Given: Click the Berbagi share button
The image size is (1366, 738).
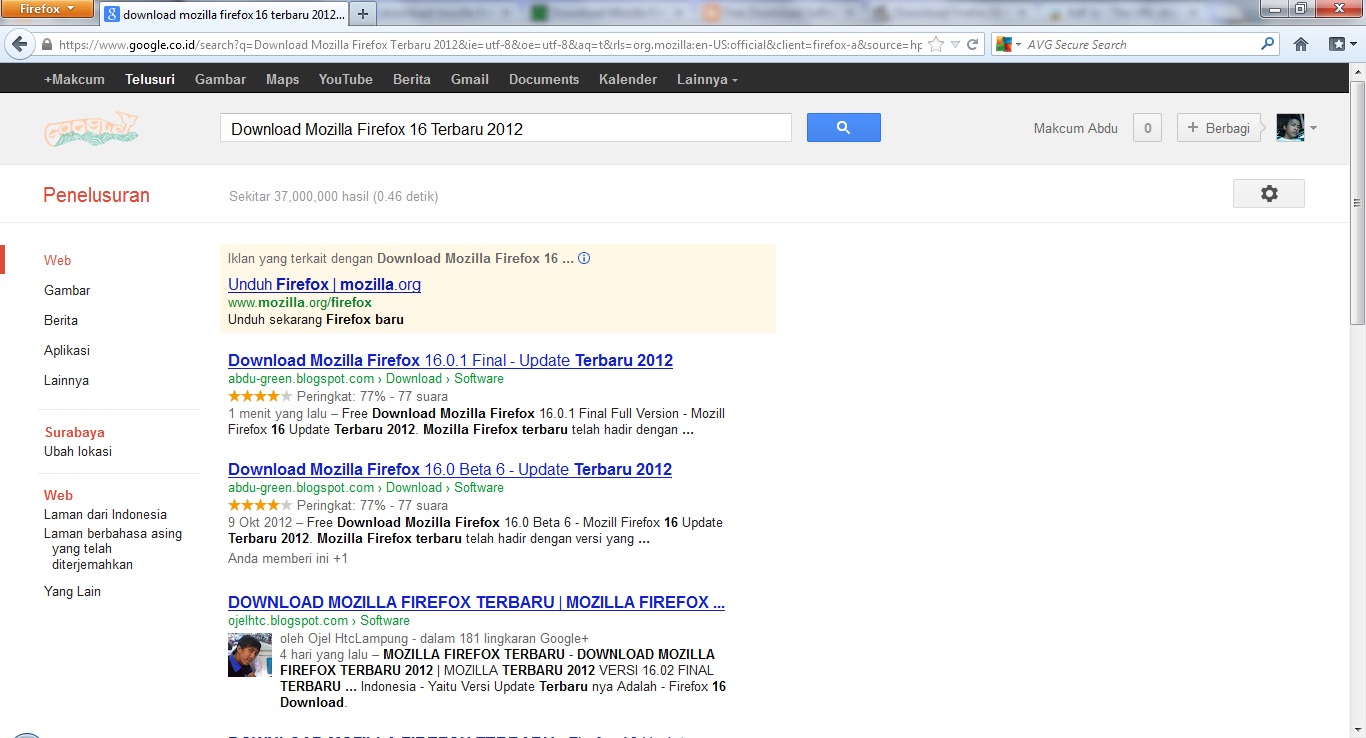Looking at the screenshot, I should pyautogui.click(x=1219, y=128).
